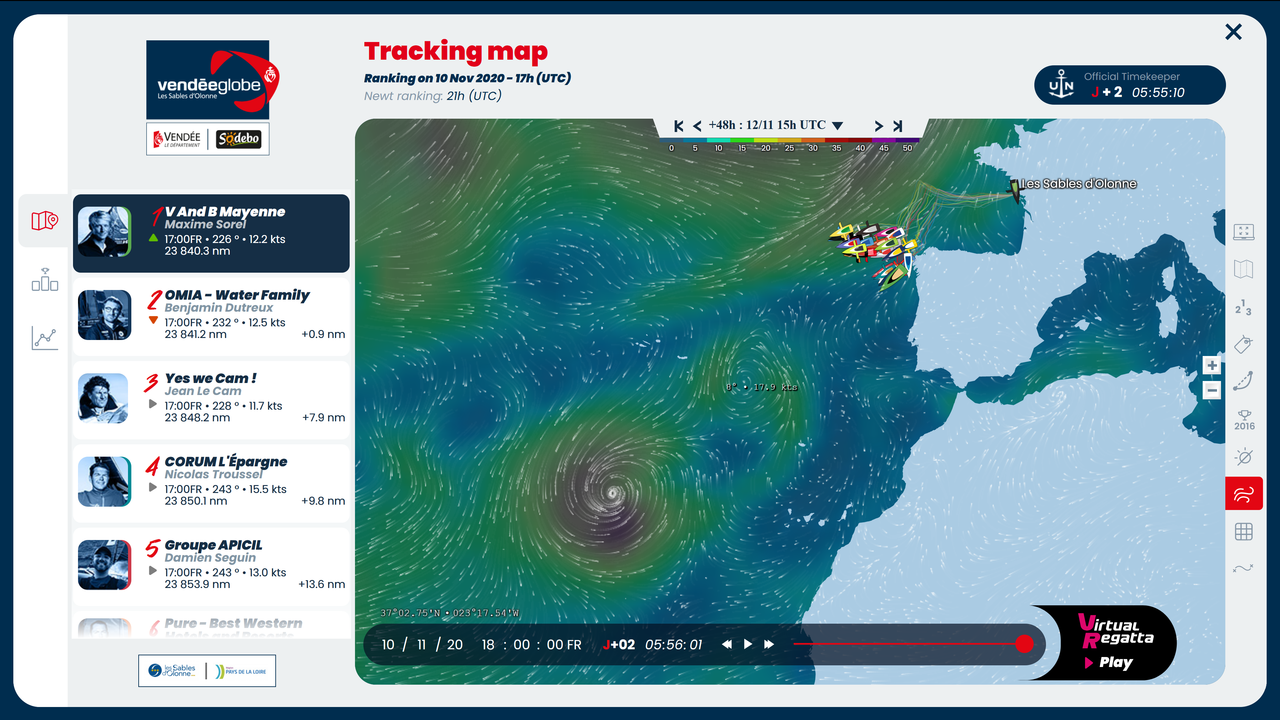The height and width of the screenshot is (720, 1280).
Task: Click the +9.8 nm gap value
Action: pos(323,501)
